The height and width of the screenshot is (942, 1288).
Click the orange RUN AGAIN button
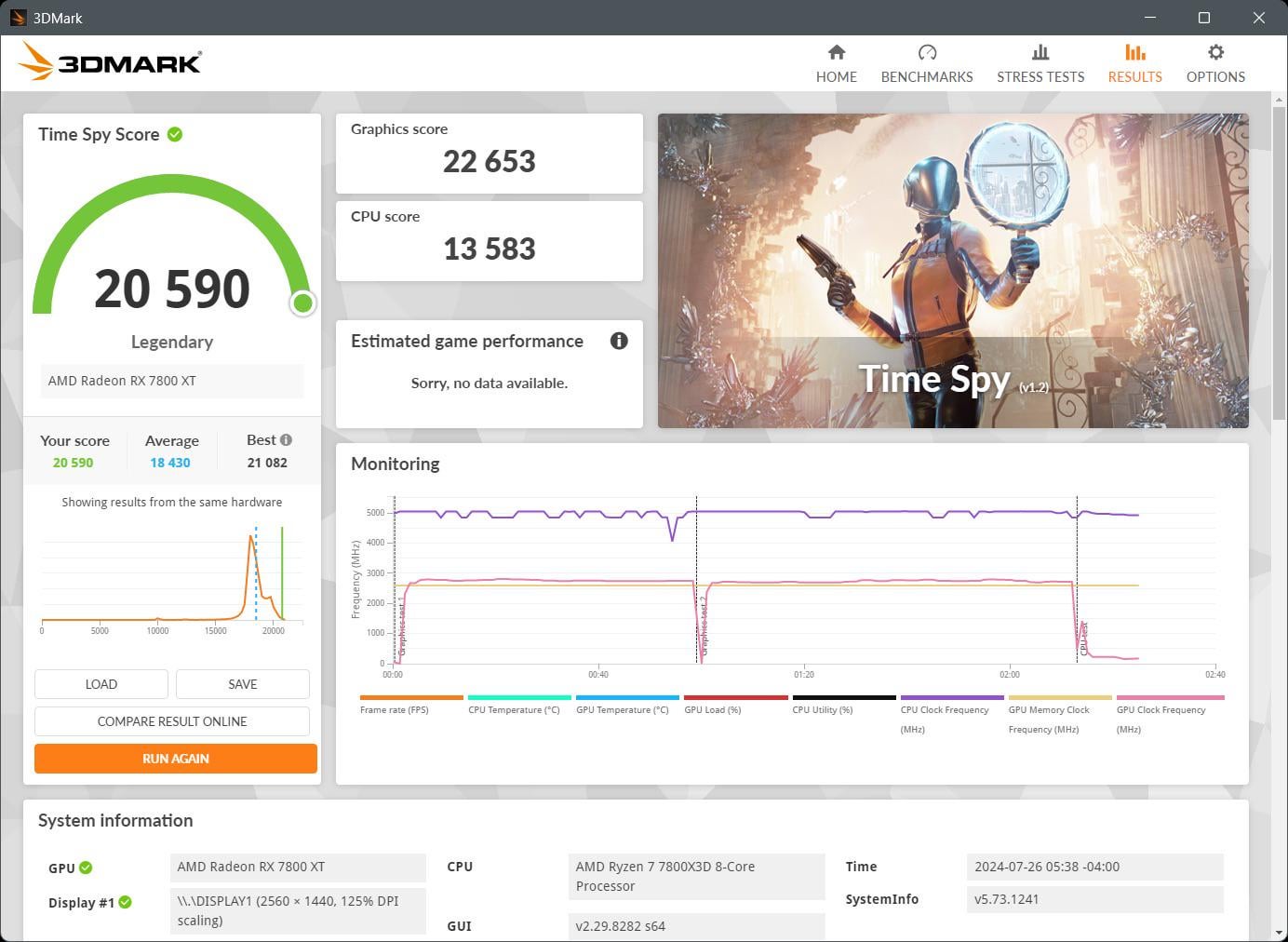tap(176, 759)
